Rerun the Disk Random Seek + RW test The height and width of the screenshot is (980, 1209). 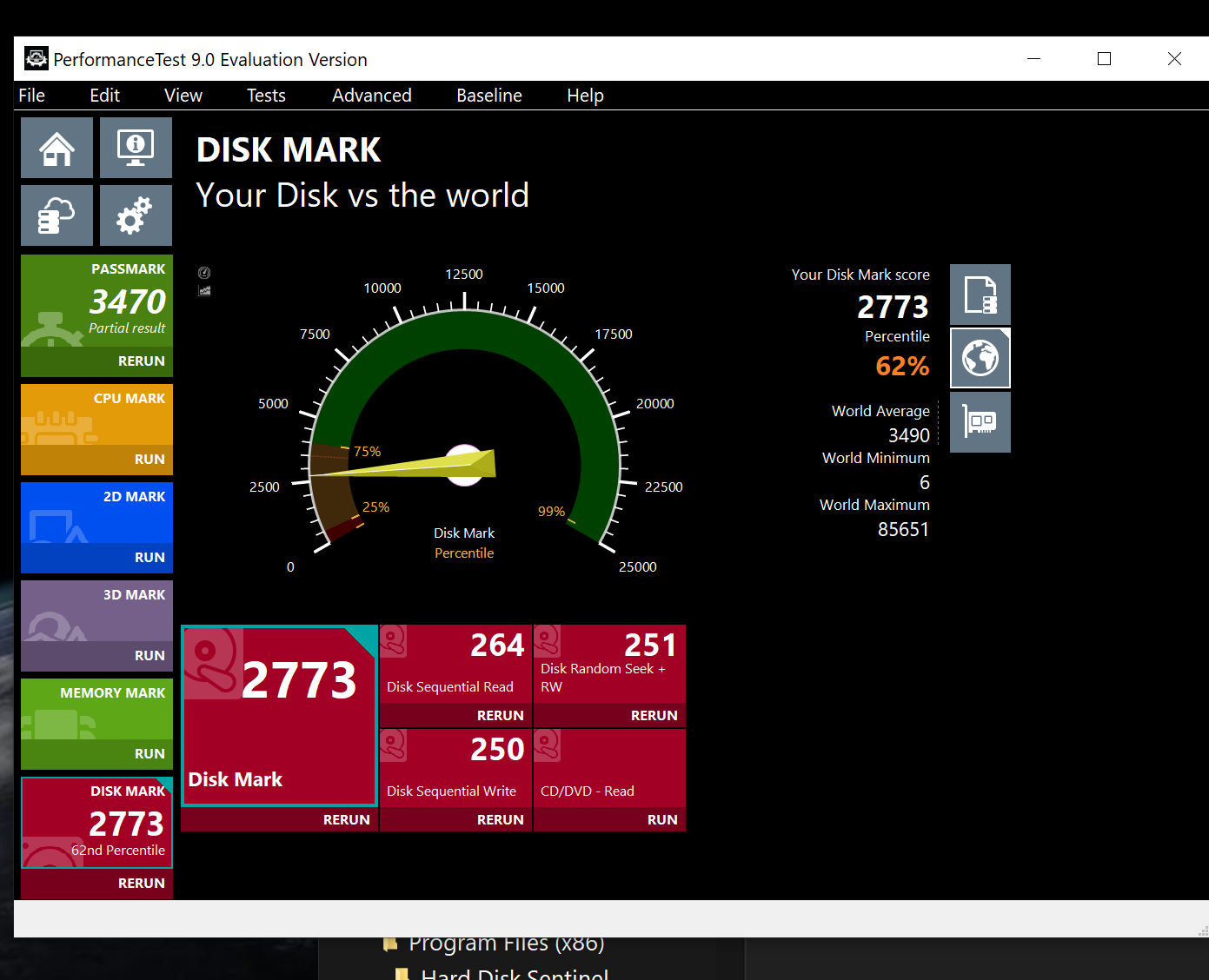(609, 715)
